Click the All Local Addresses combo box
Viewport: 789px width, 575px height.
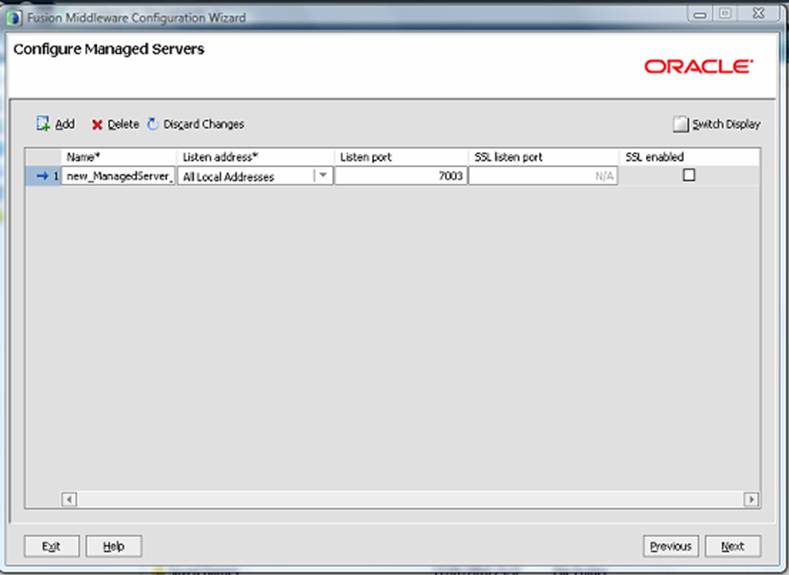255,176
